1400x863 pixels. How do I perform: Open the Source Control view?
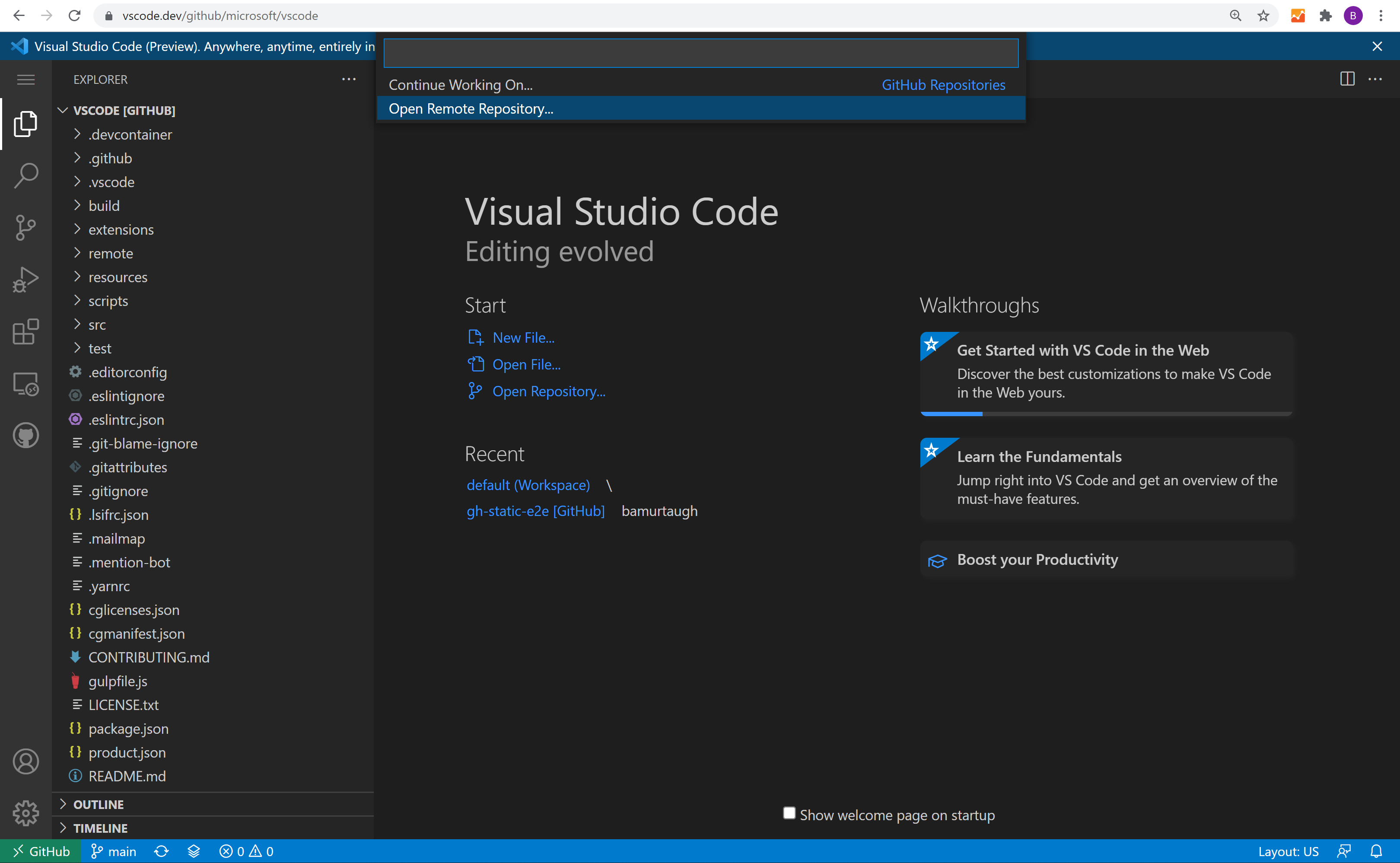pyautogui.click(x=25, y=228)
